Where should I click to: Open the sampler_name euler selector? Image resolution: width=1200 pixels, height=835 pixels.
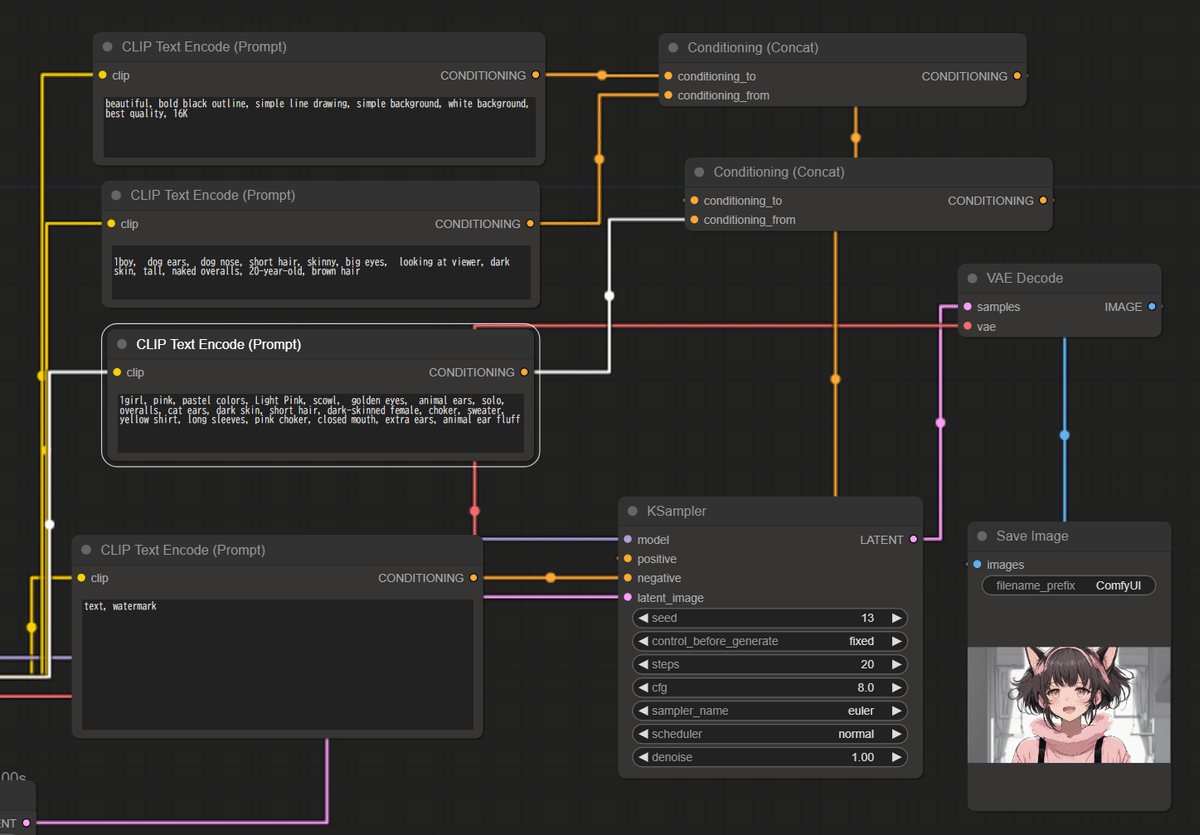tap(770, 711)
